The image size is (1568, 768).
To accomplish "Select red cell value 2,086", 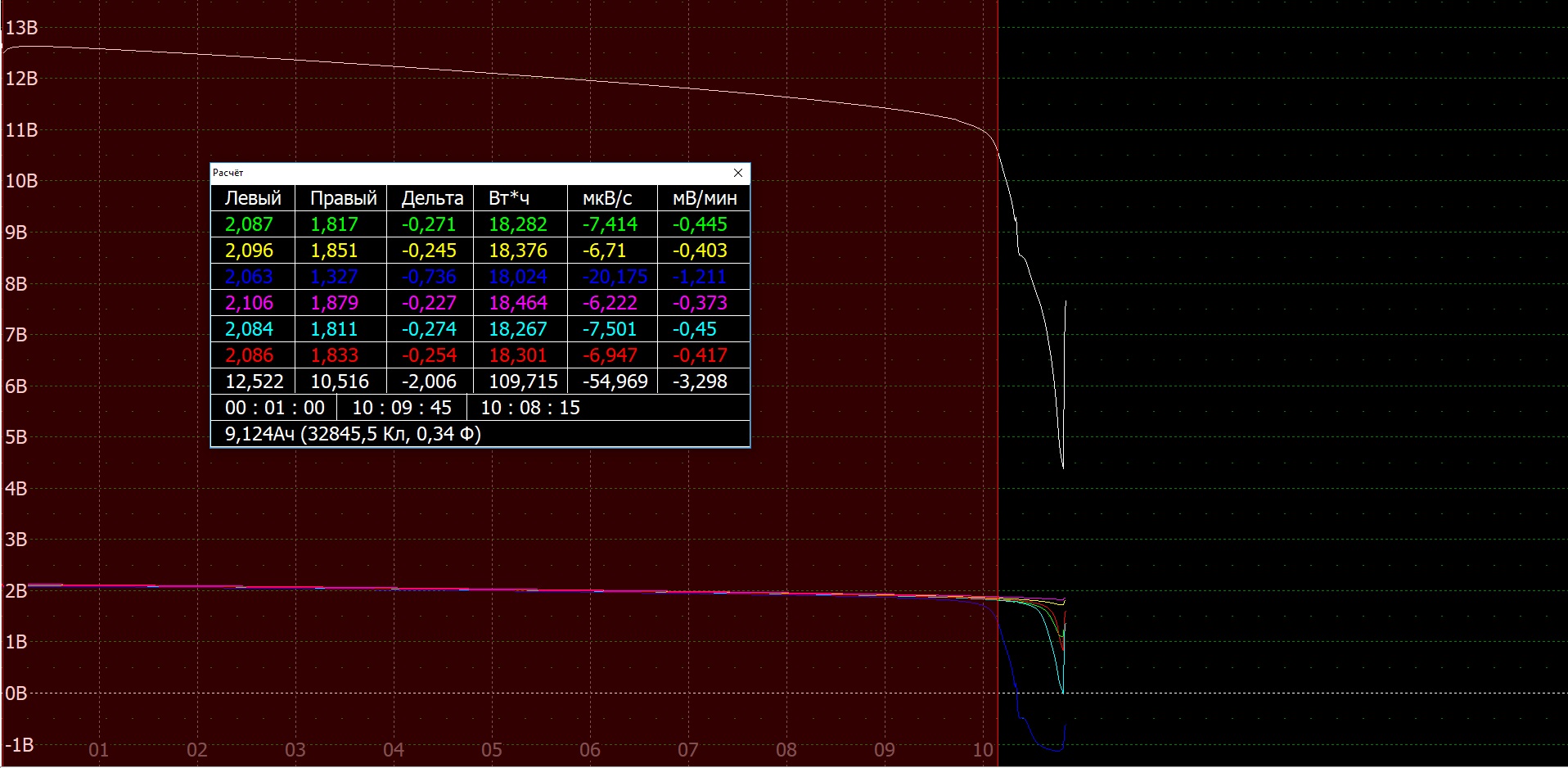I will pos(249,355).
